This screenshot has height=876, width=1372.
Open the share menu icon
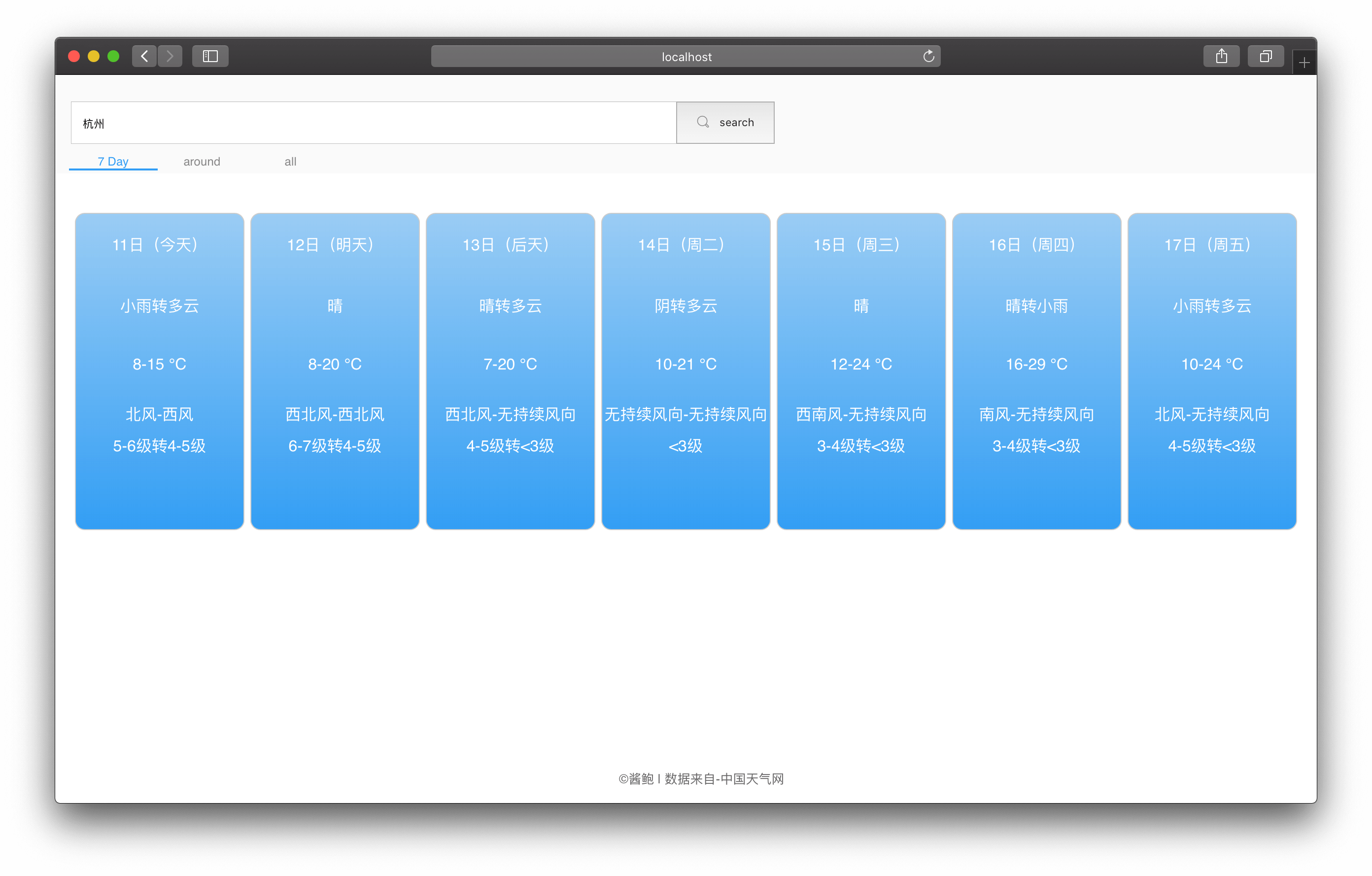point(1221,56)
